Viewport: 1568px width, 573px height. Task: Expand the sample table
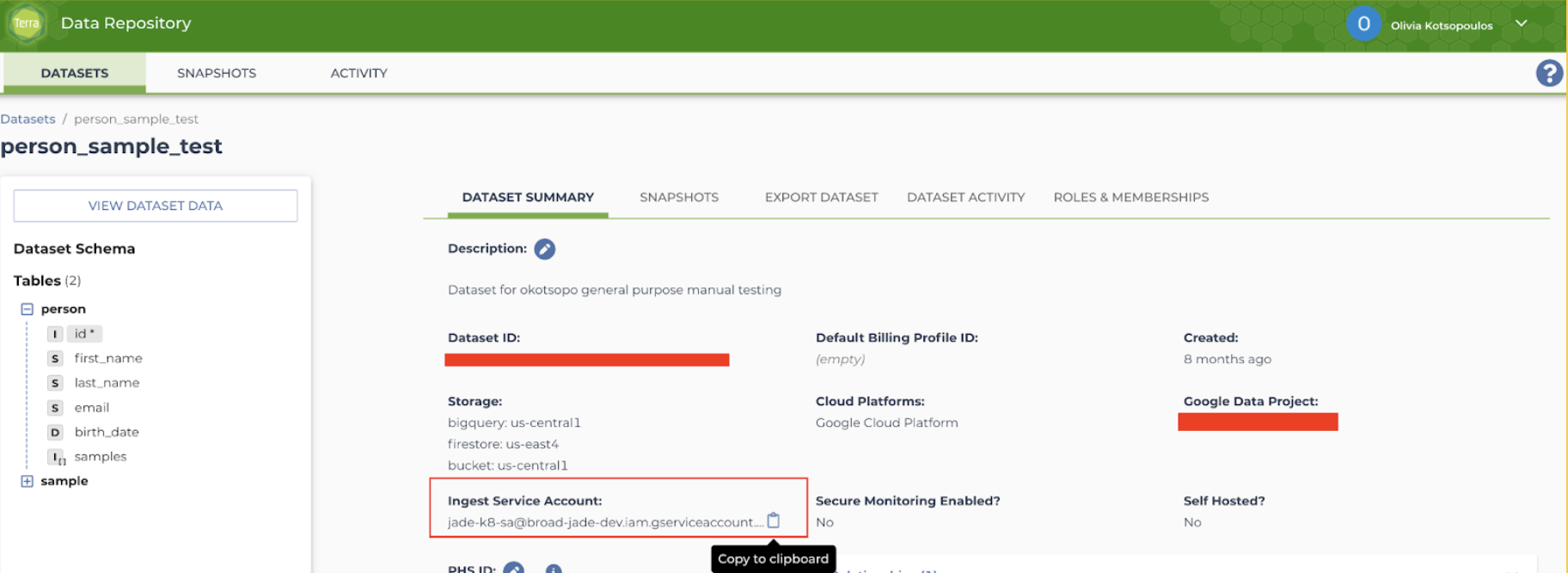point(27,481)
